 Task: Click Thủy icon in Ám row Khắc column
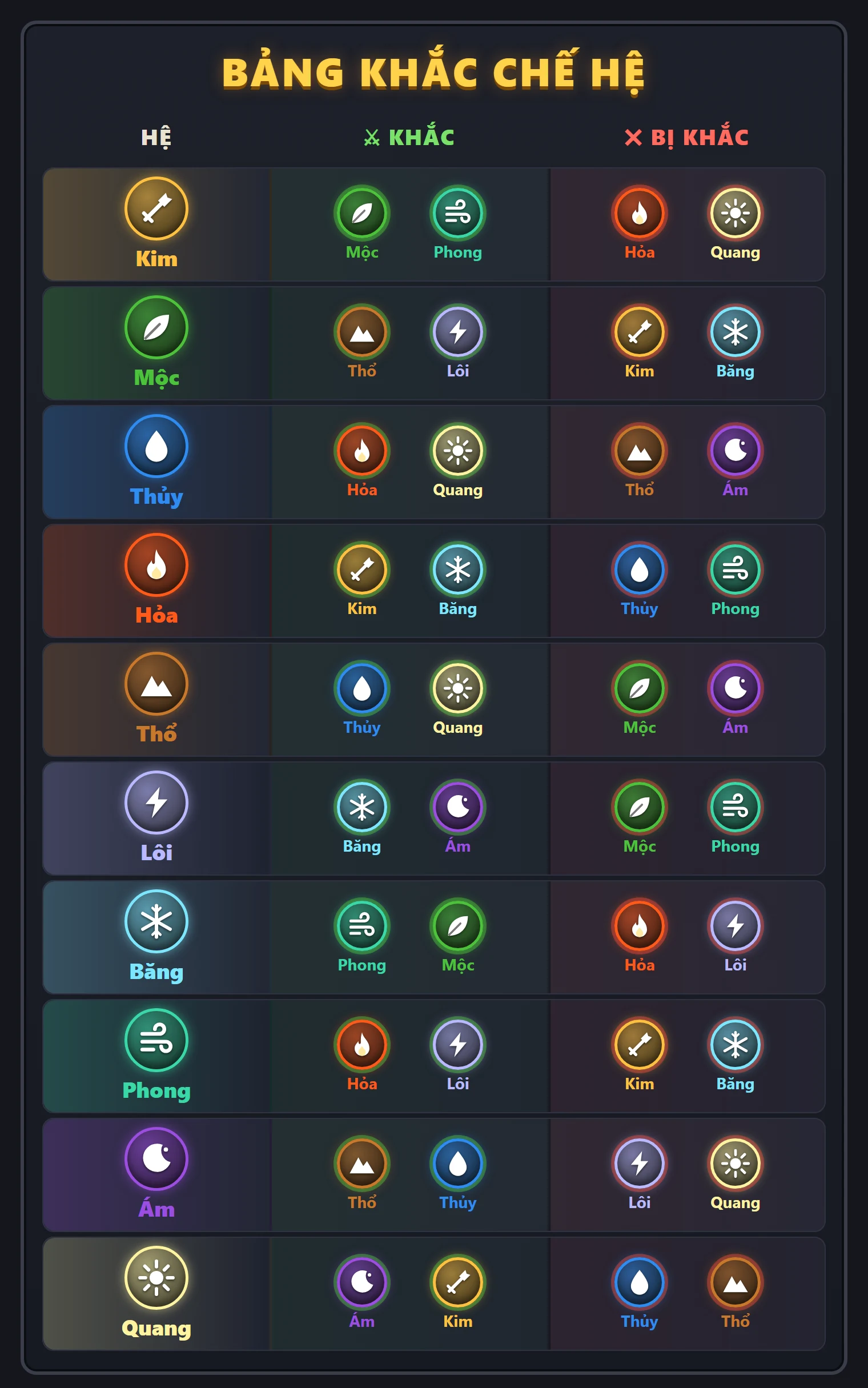pyautogui.click(x=457, y=1164)
